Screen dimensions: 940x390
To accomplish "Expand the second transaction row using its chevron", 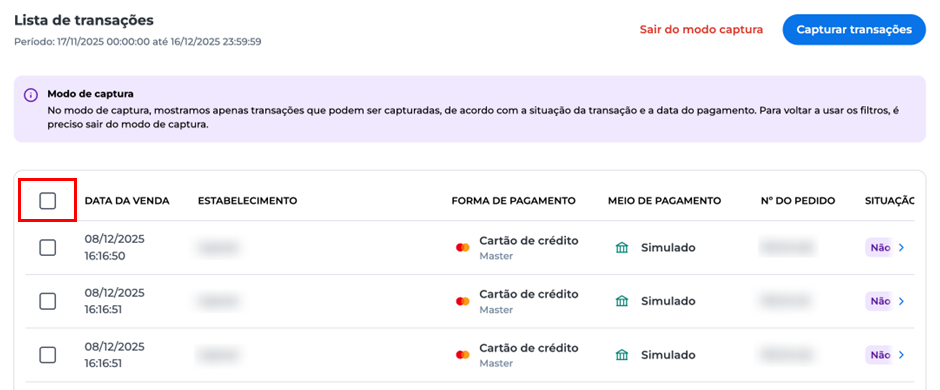I will tap(900, 301).
